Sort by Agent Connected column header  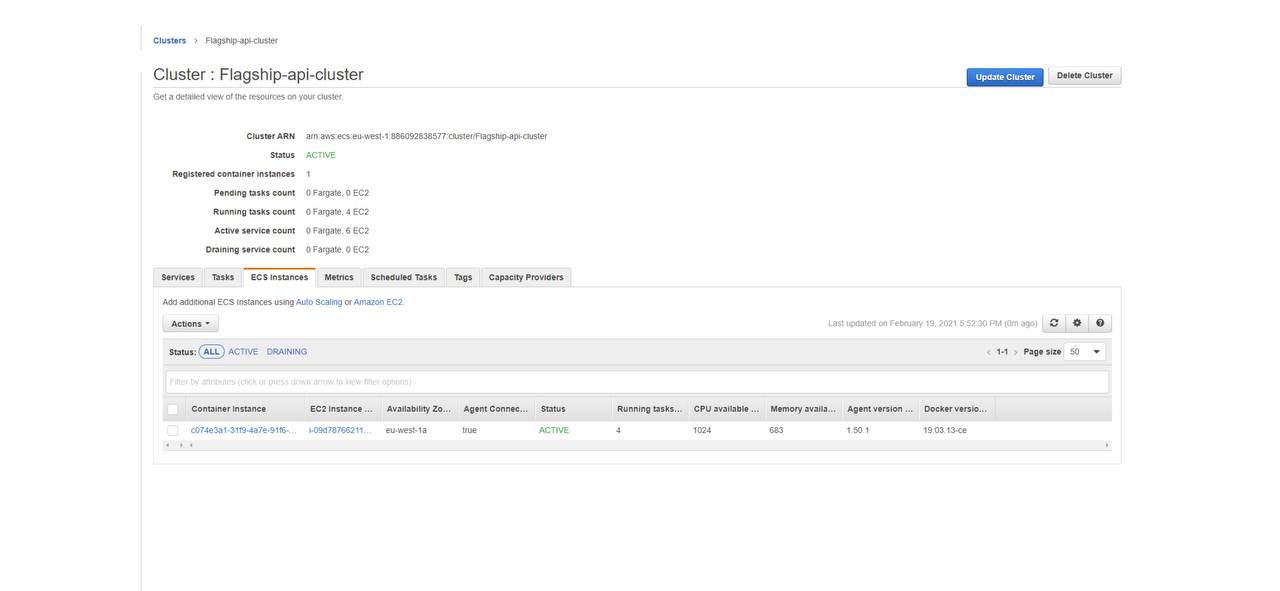pyautogui.click(x=496, y=409)
